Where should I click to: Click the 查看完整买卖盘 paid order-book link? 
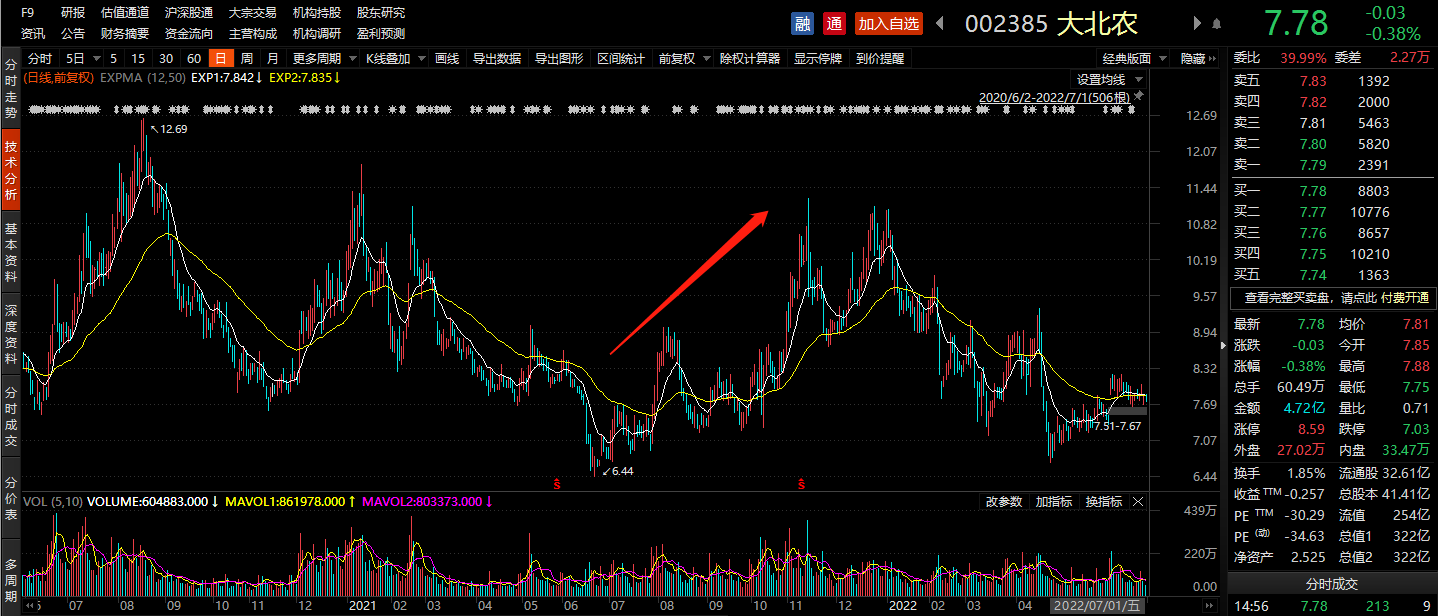[1333, 298]
